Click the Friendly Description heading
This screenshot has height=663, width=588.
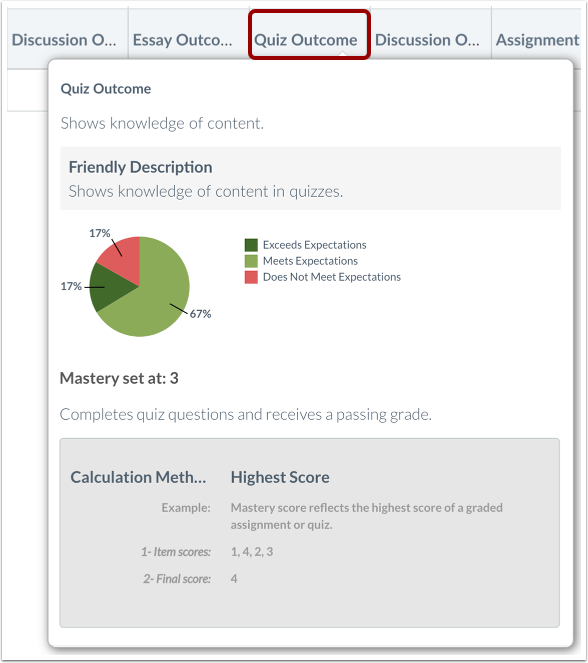140,167
